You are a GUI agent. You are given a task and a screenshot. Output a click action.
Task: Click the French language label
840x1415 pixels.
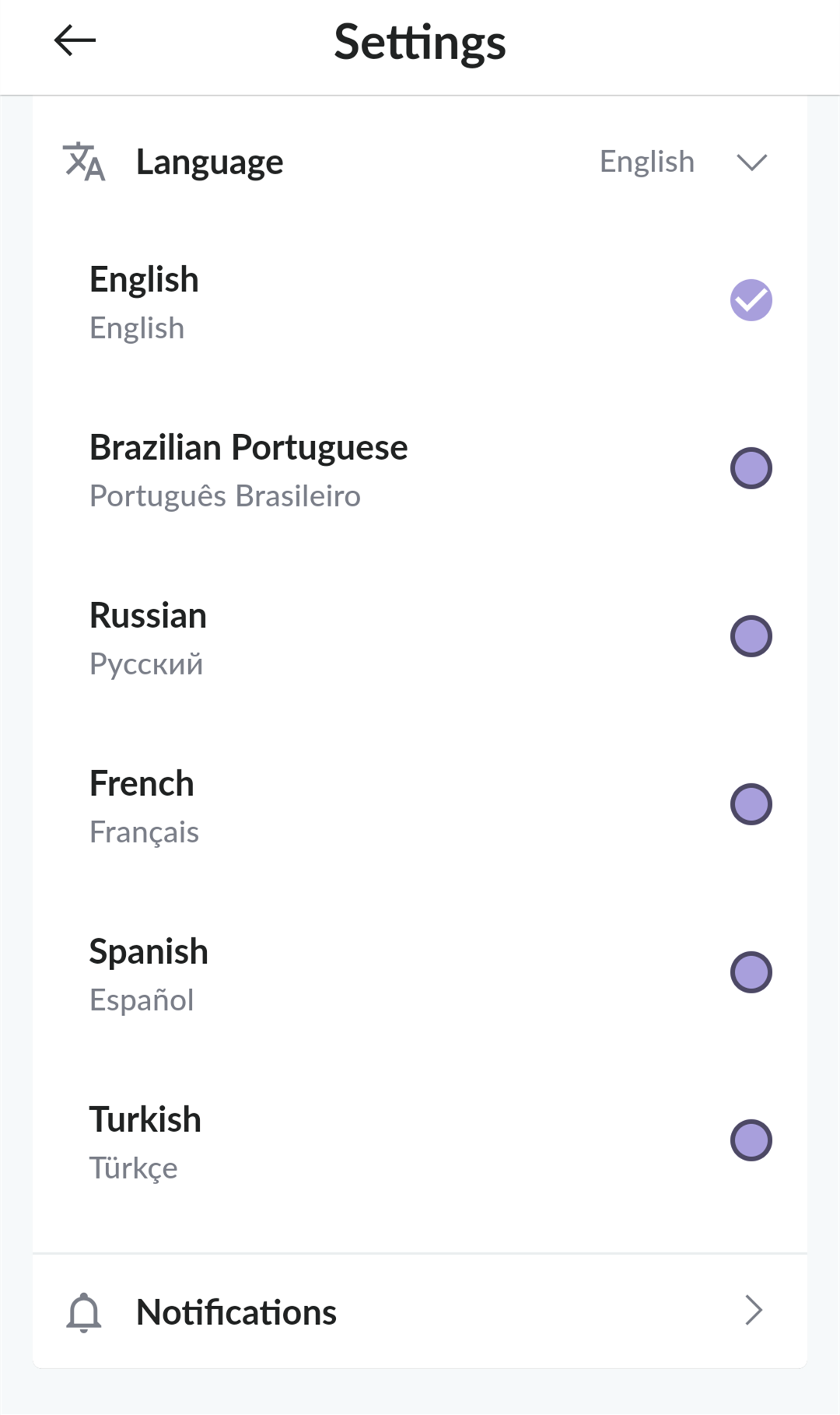pyautogui.click(x=142, y=783)
